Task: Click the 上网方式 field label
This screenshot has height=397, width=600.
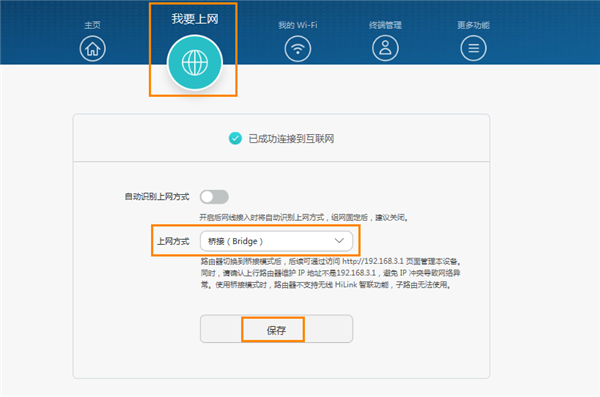Action: (173, 241)
